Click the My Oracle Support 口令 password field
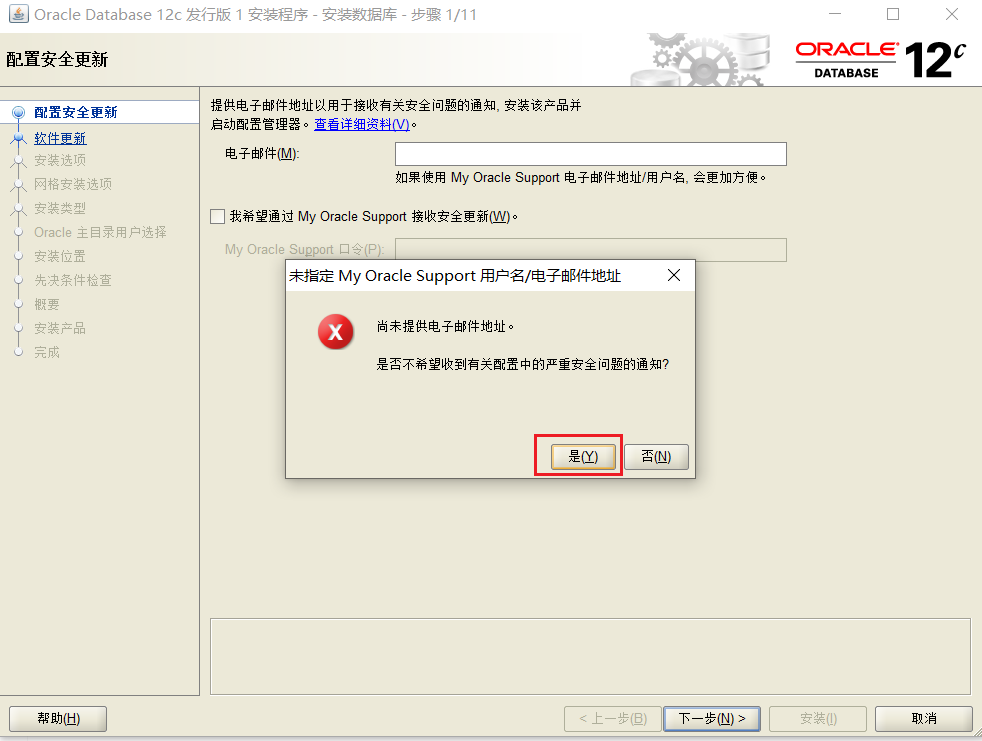 (591, 250)
